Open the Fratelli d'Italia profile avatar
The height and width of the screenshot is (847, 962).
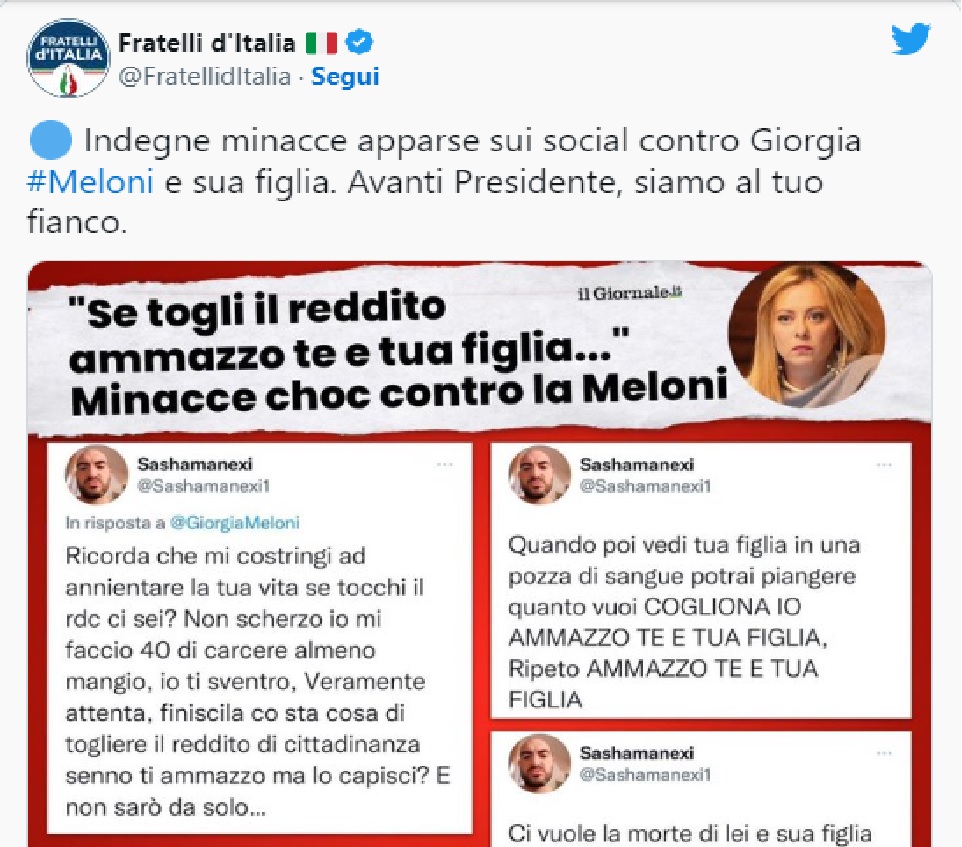pyautogui.click(x=68, y=58)
